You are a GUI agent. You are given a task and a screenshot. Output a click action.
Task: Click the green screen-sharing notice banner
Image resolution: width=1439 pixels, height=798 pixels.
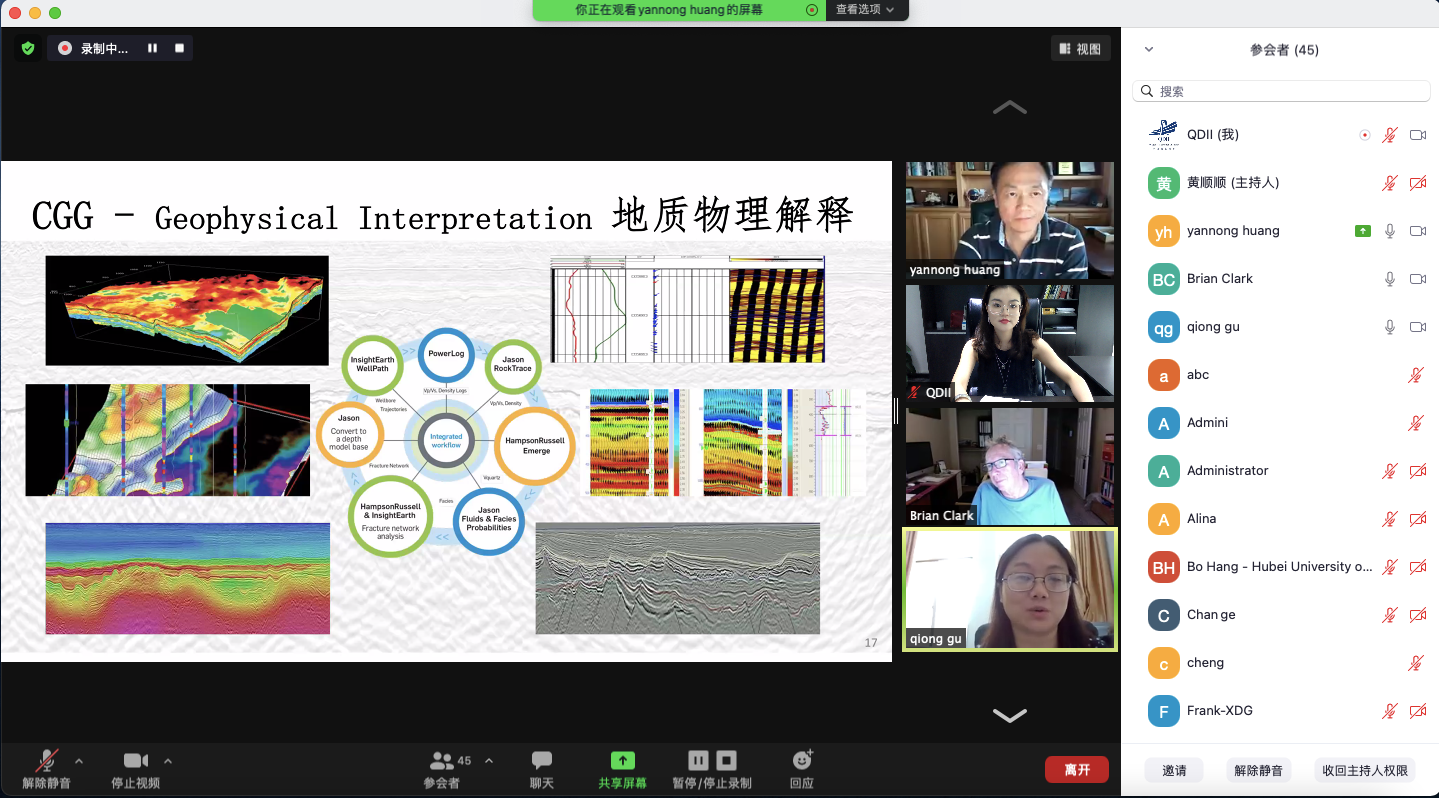(679, 10)
